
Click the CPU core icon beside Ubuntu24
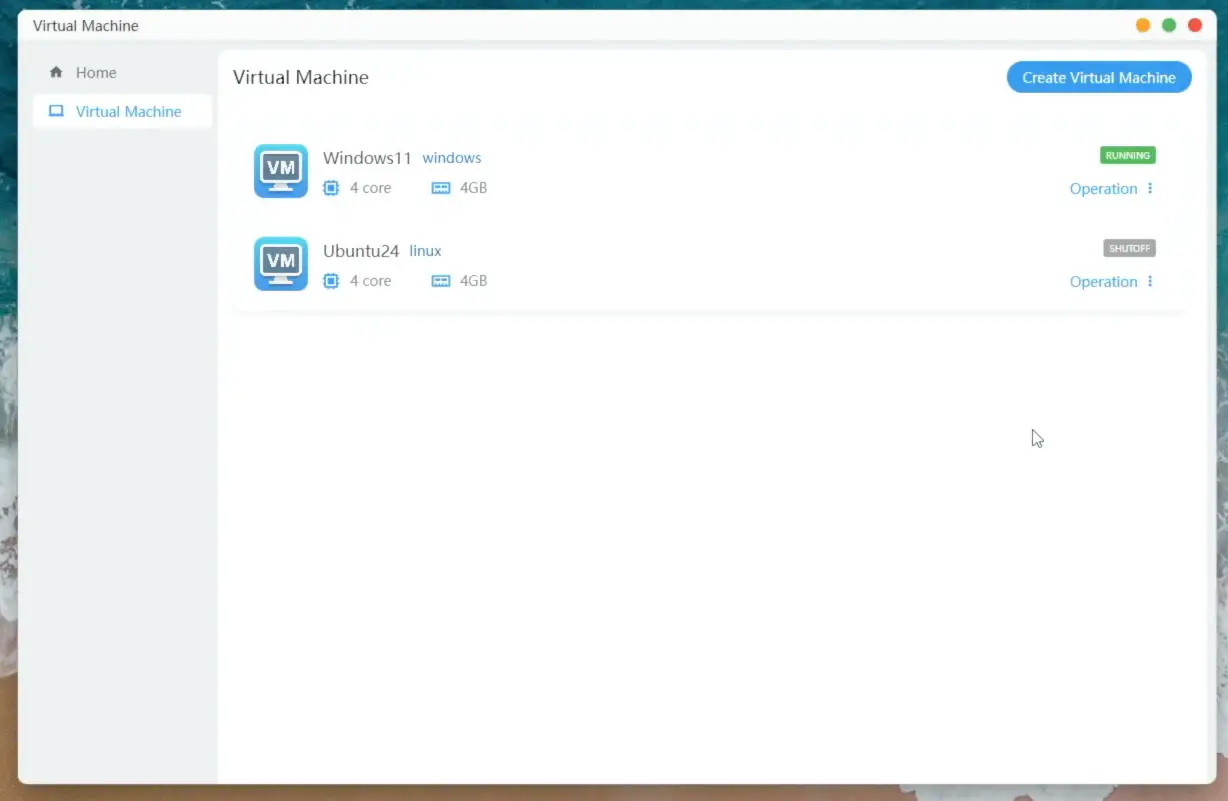tap(331, 281)
